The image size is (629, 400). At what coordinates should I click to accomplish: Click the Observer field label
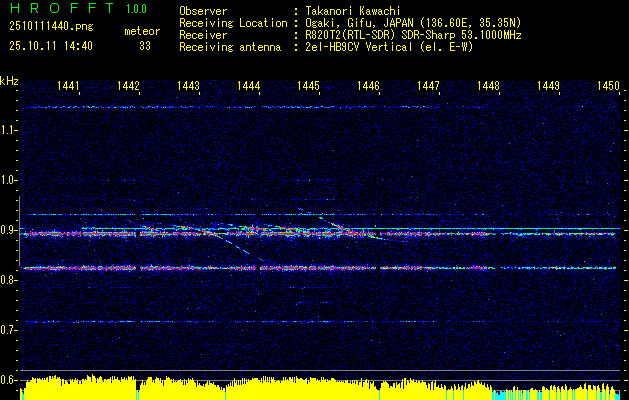pos(203,11)
